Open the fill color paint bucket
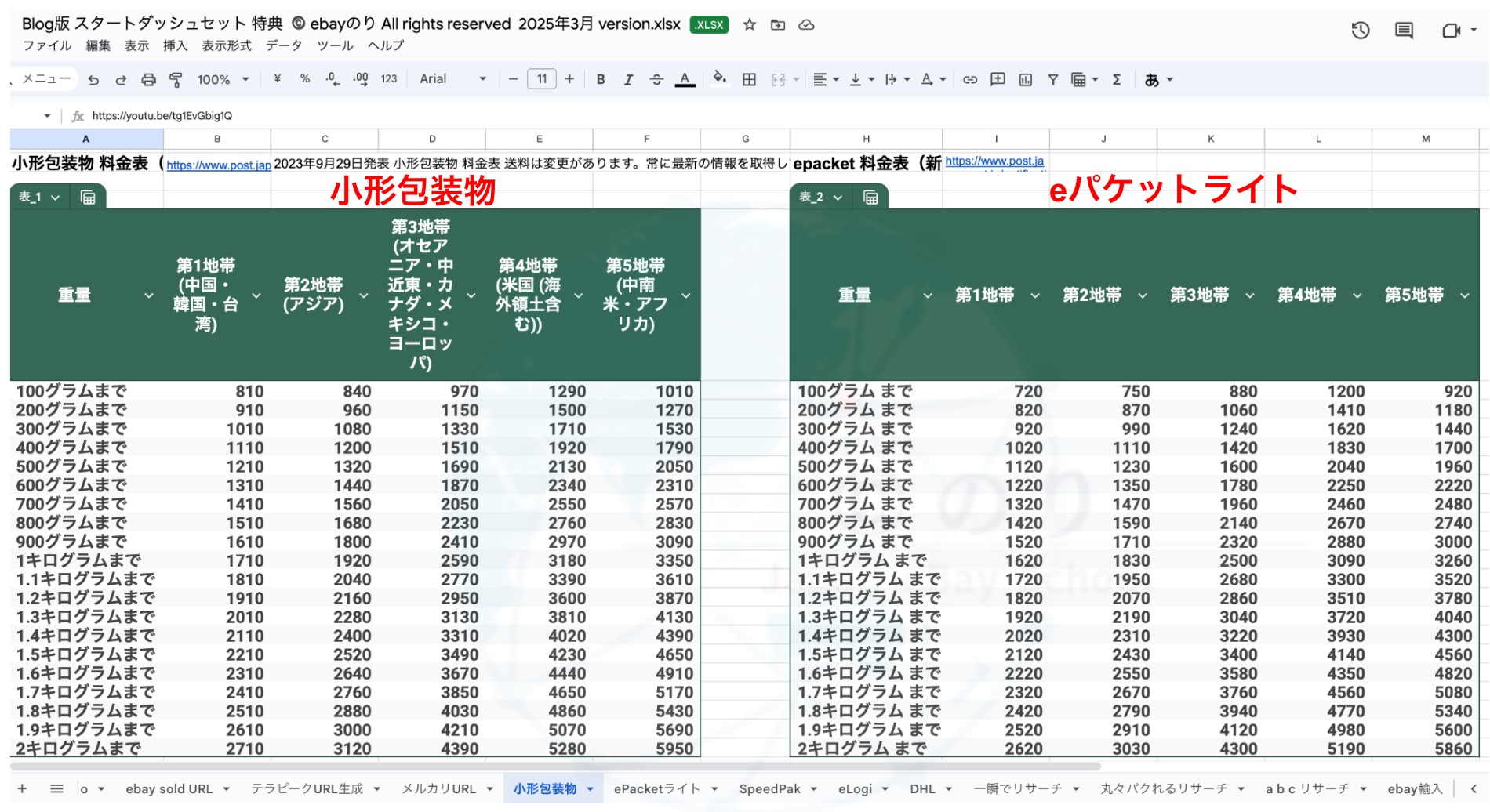Screen dimensions: 1490x812 (x=719, y=78)
